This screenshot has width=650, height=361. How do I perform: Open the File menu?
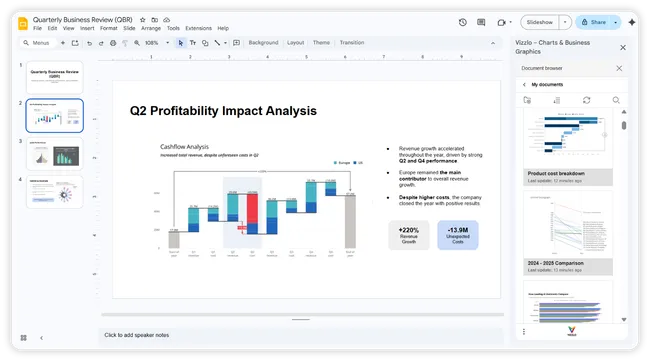(x=37, y=28)
